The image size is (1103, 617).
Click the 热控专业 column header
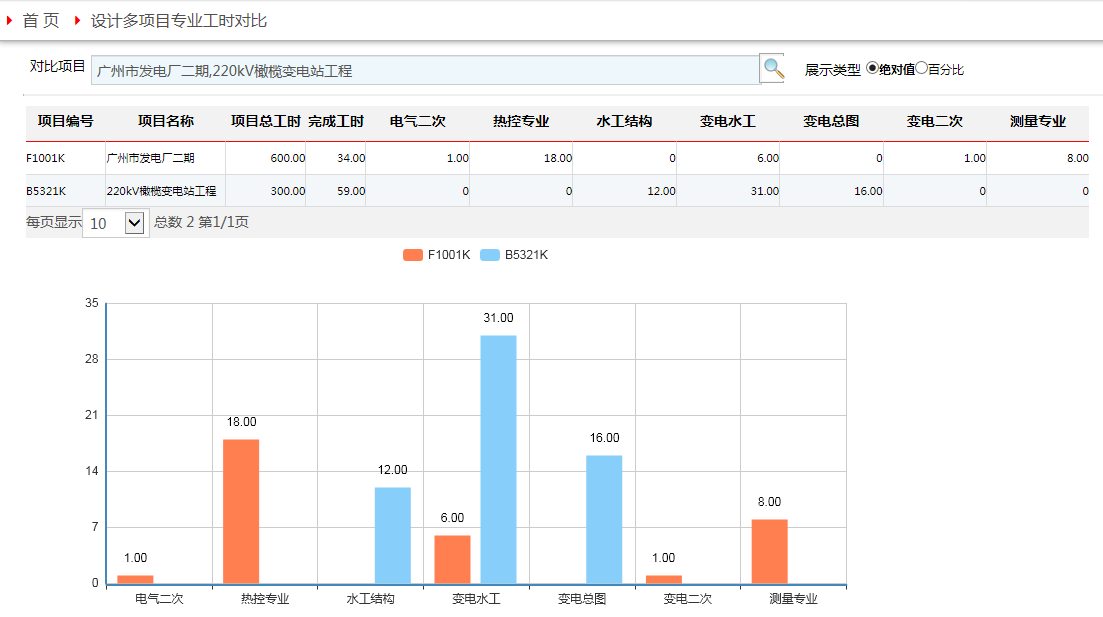pyautogui.click(x=521, y=122)
